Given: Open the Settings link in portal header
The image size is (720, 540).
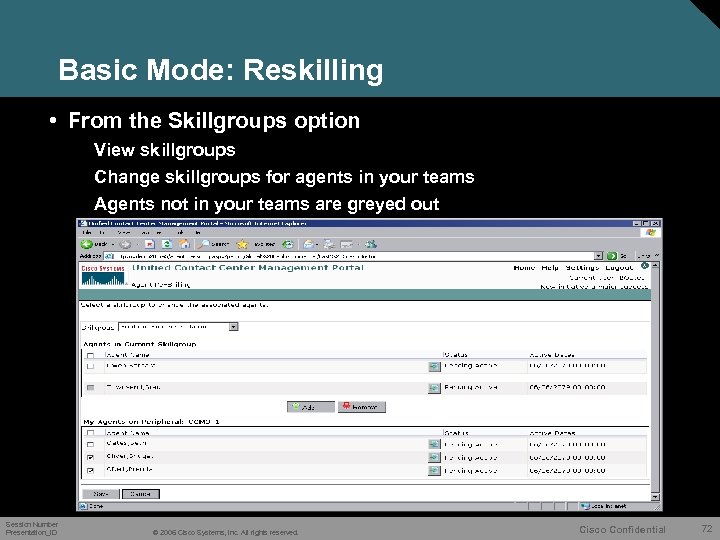Looking at the screenshot, I should [x=582, y=268].
